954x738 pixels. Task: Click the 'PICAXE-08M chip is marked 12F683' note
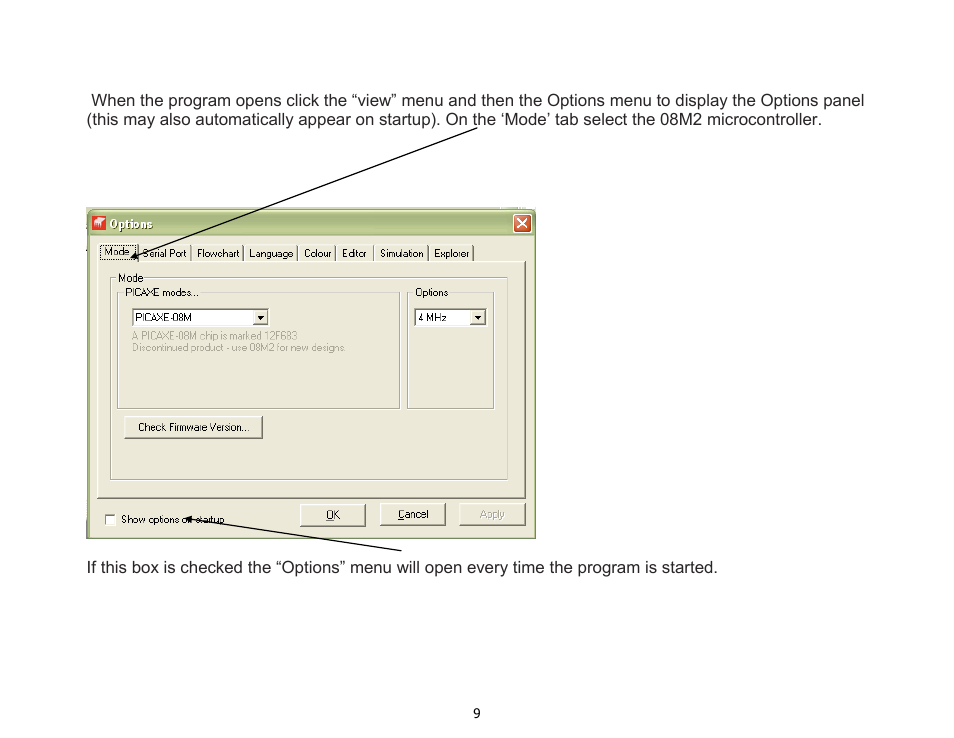point(215,335)
